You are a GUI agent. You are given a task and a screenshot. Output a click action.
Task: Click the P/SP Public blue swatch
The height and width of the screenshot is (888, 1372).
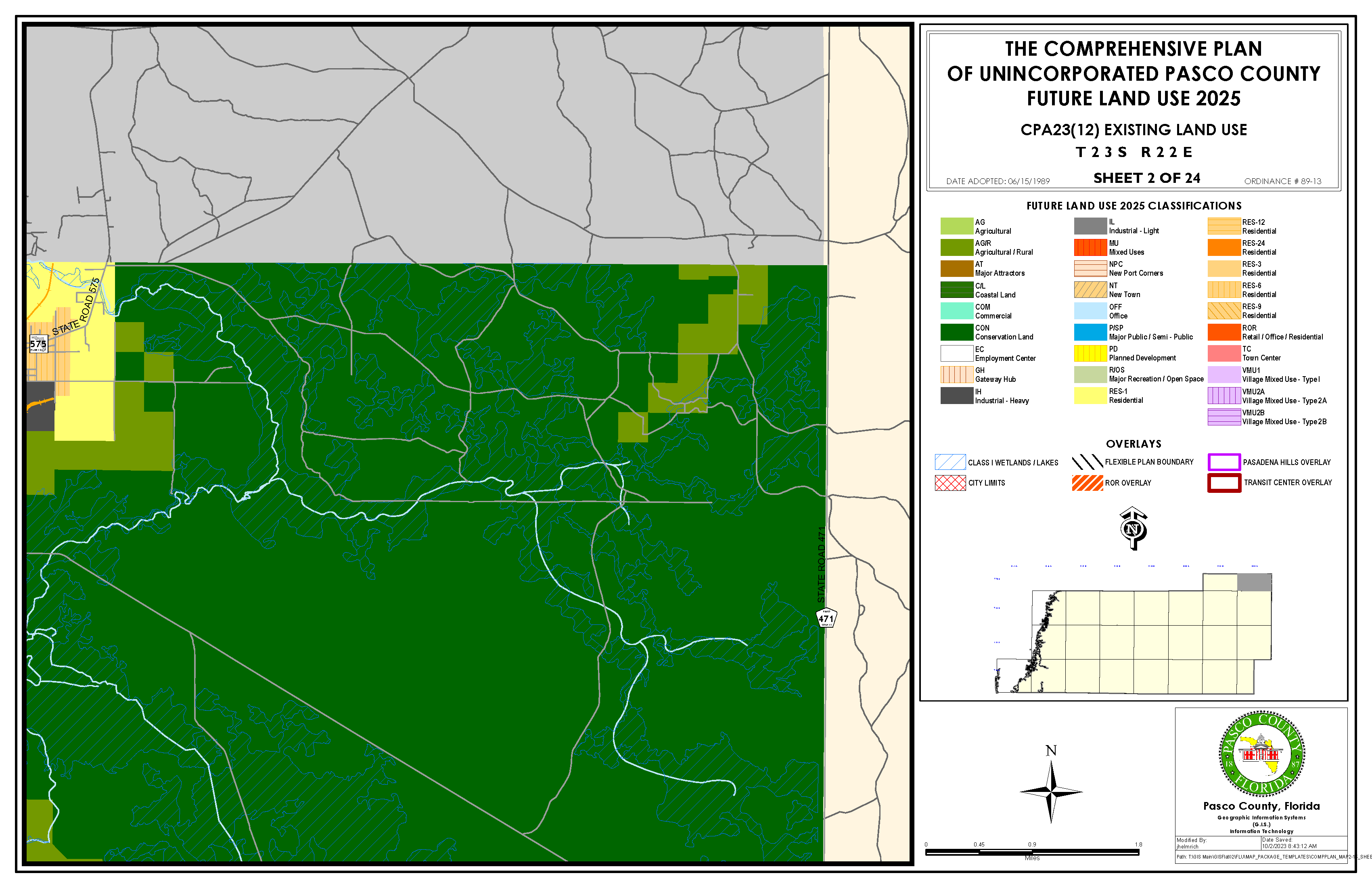coord(1090,332)
